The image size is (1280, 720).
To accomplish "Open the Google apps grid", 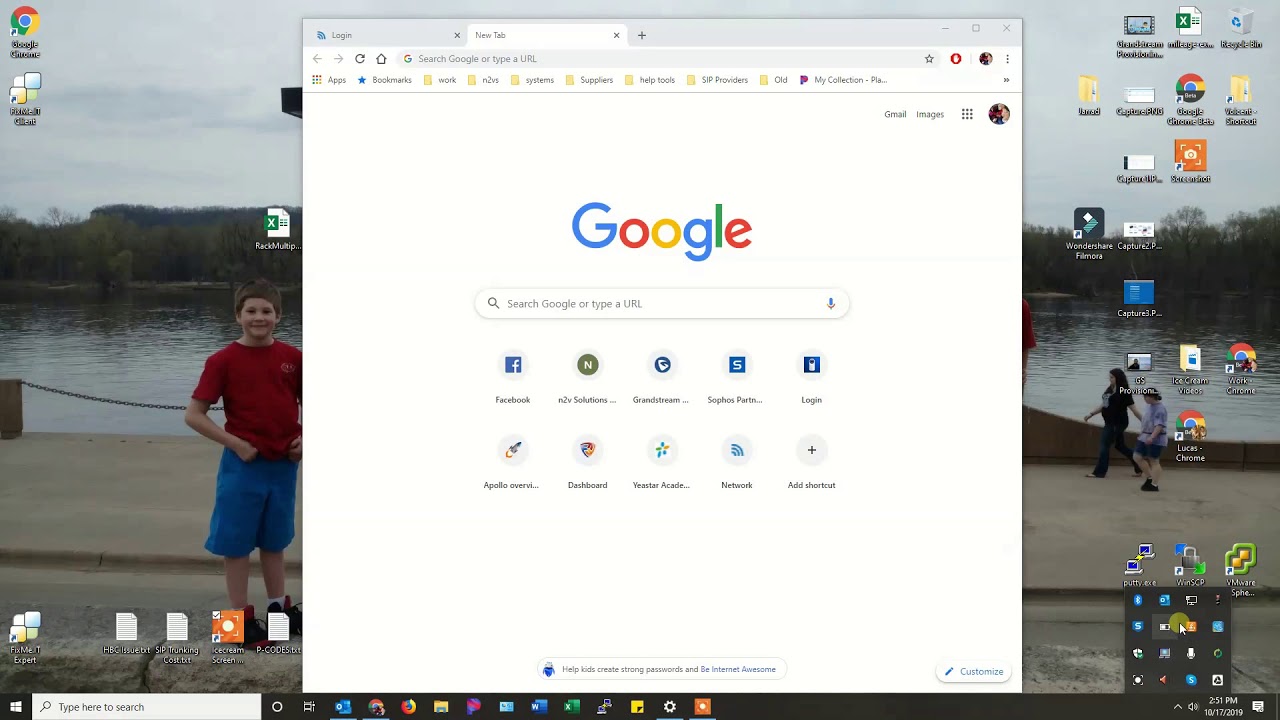I will tap(967, 114).
